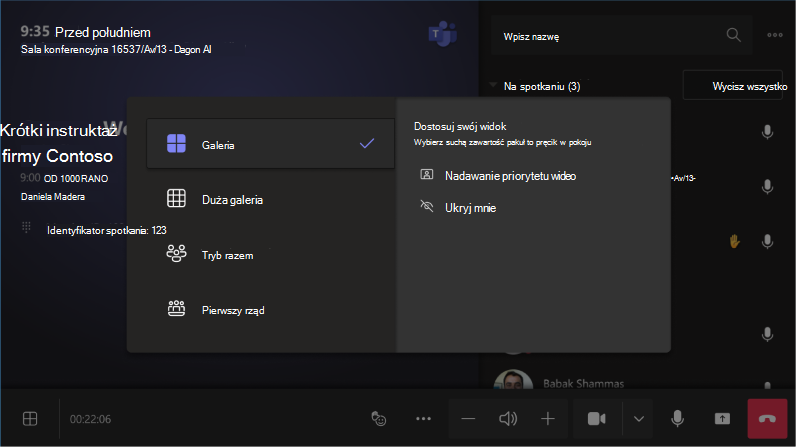
Task: Open the reactions menu
Action: [379, 419]
